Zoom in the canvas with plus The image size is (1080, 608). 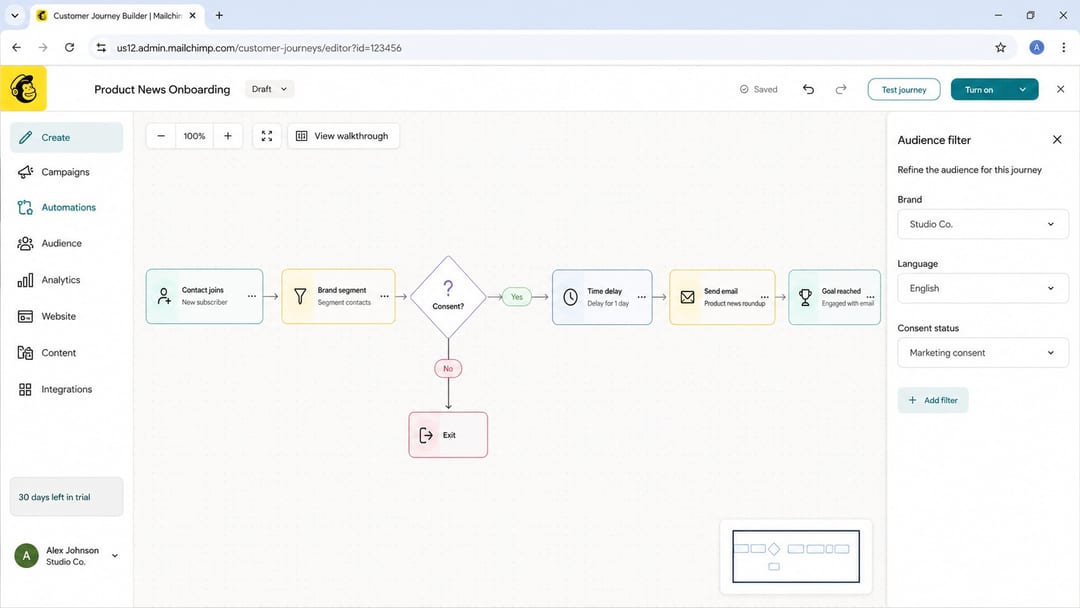coord(228,136)
